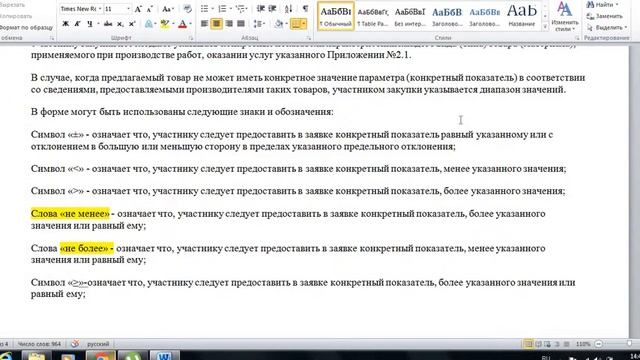
Task: Click the highlighted «не более» text
Action: pyautogui.click(x=87, y=248)
